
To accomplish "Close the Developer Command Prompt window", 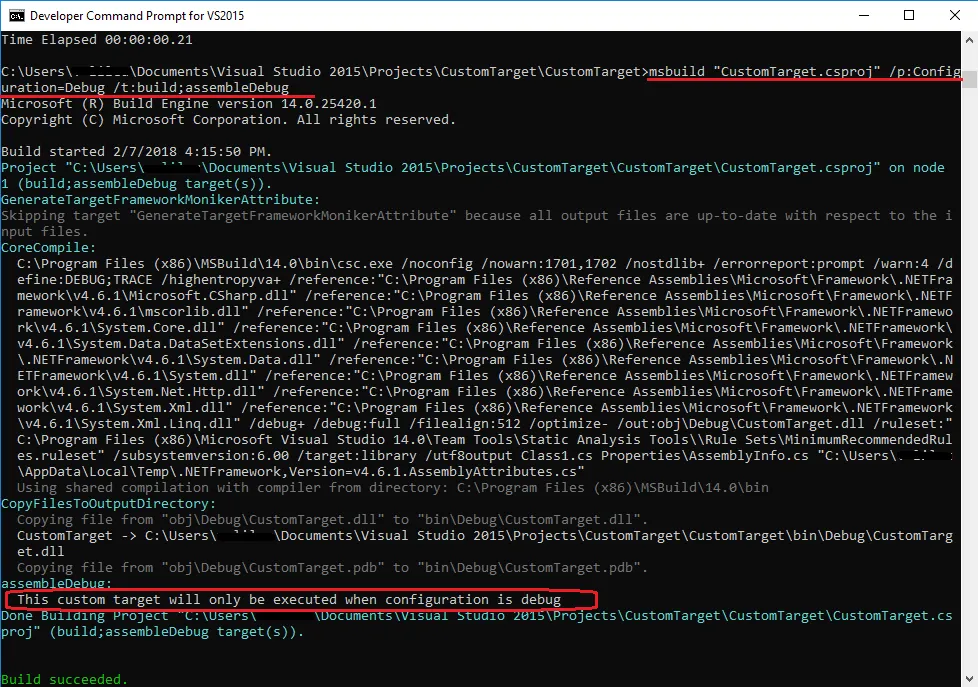I will pos(954,16).
